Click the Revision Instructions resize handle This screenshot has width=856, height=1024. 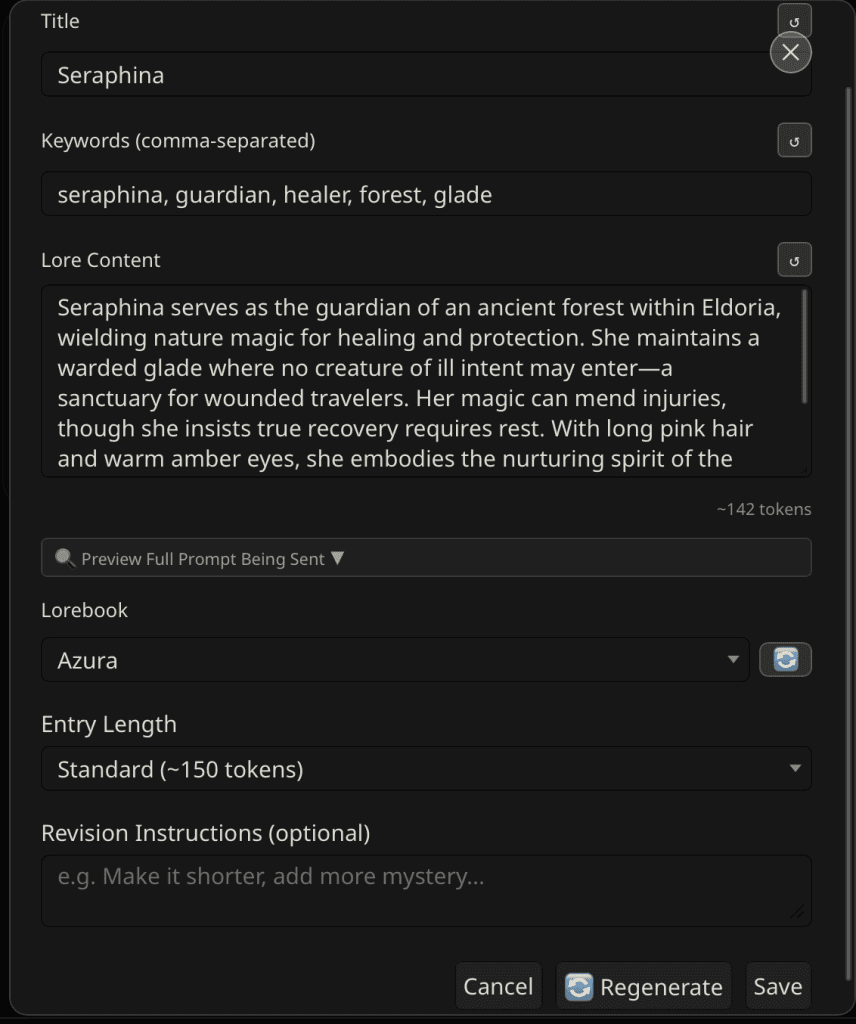[797, 912]
